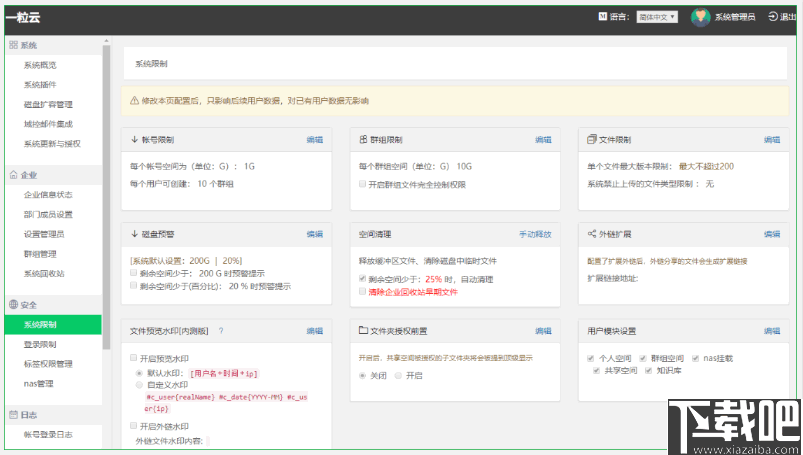Viewport: 803px width, 455px height.
Task: Enable 开启群组文件完全控制权限 checkbox
Action: pos(363,184)
